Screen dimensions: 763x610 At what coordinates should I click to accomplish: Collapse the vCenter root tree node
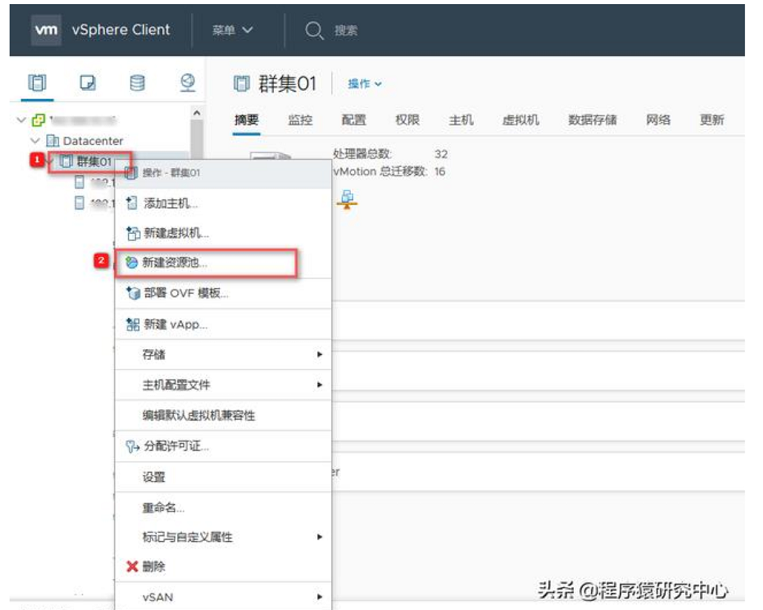coord(21,120)
